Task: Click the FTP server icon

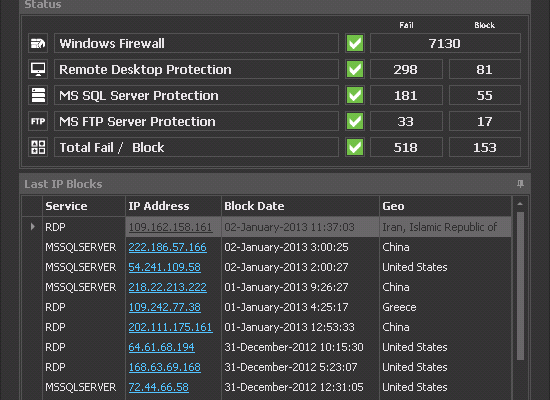Action: pos(38,121)
